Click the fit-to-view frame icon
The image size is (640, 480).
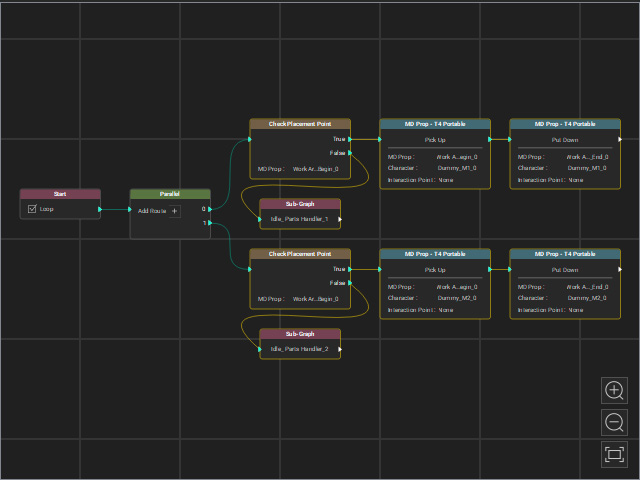614,454
